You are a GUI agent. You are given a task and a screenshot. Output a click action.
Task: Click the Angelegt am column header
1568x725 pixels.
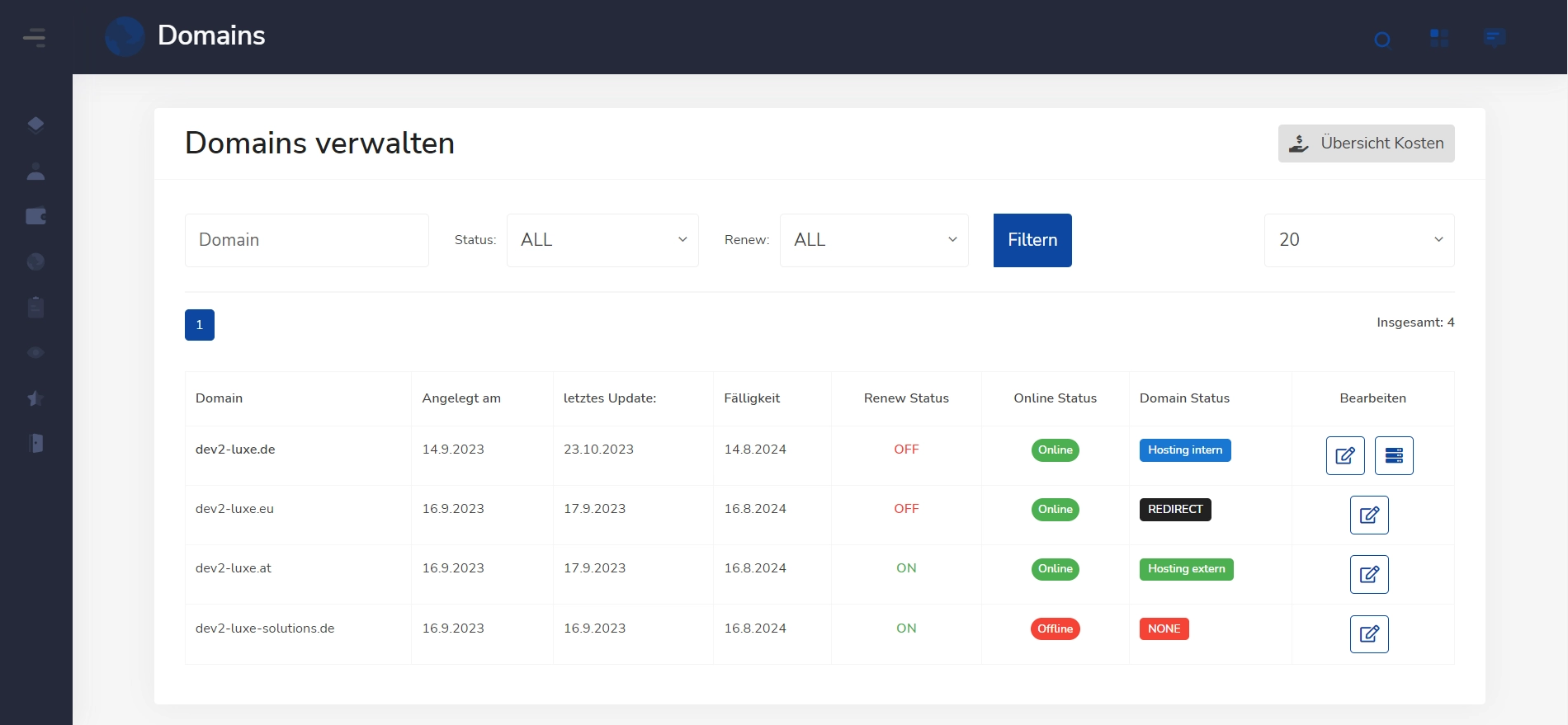pos(461,398)
